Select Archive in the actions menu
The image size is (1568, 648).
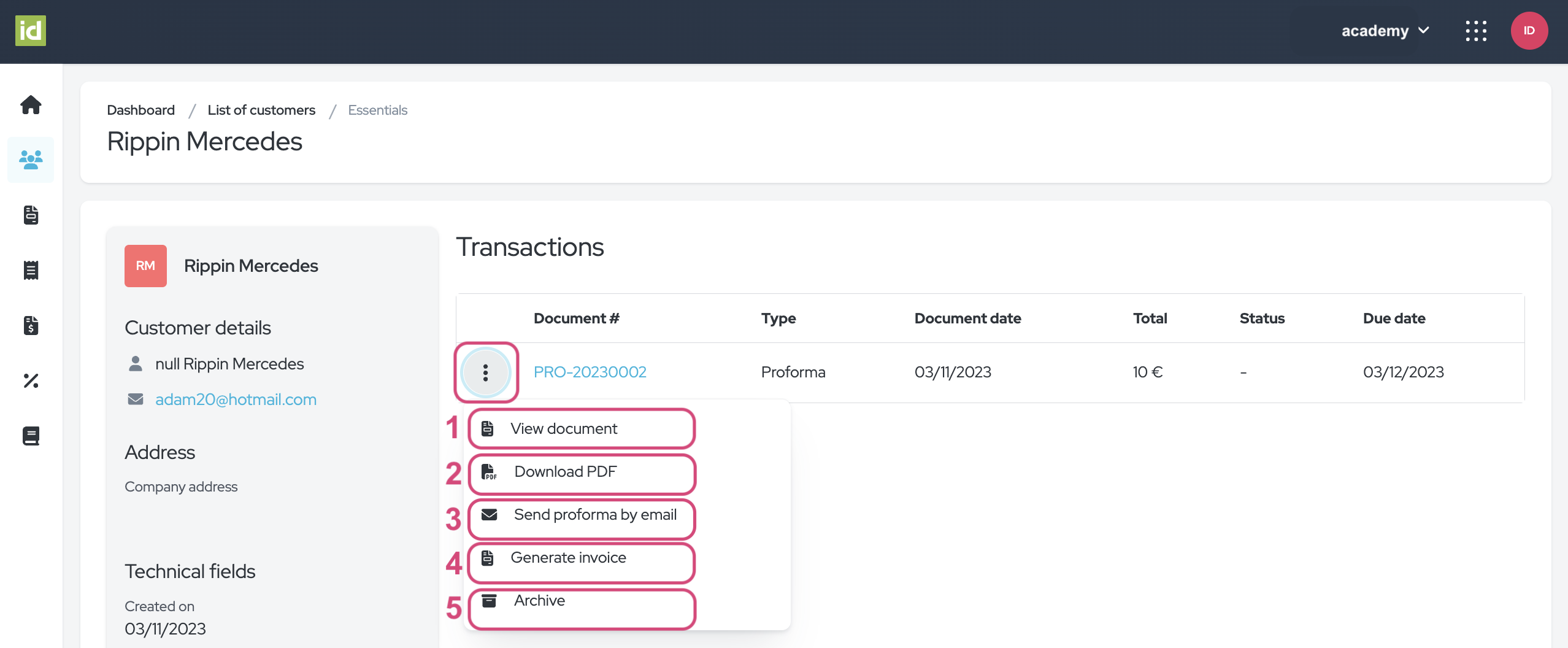[539, 601]
